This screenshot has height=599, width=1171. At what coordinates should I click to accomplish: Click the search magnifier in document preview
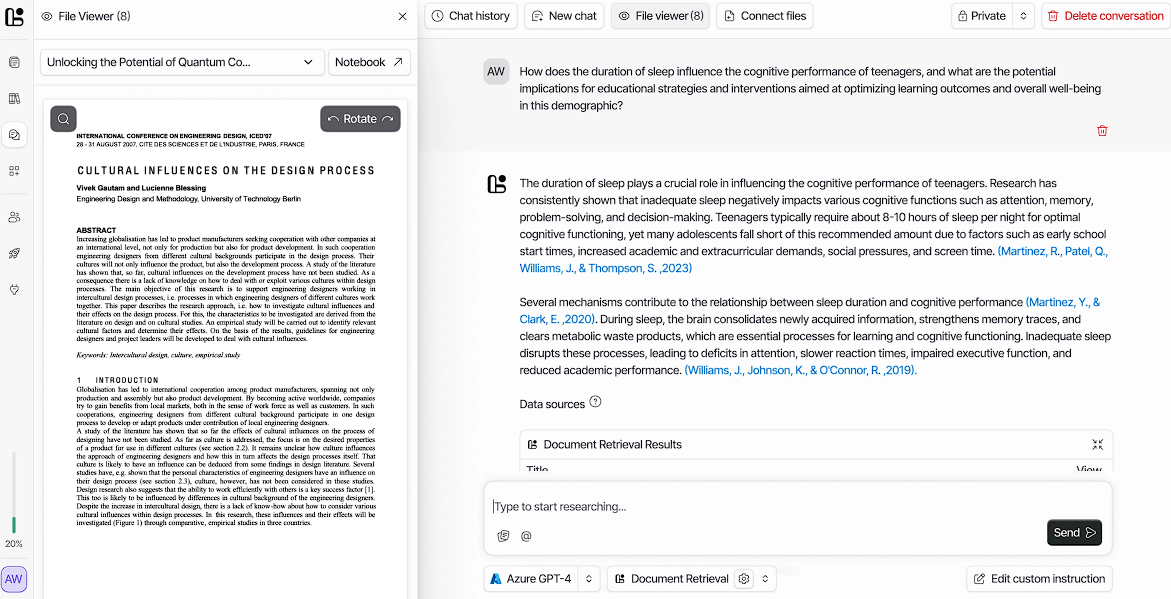(x=63, y=119)
